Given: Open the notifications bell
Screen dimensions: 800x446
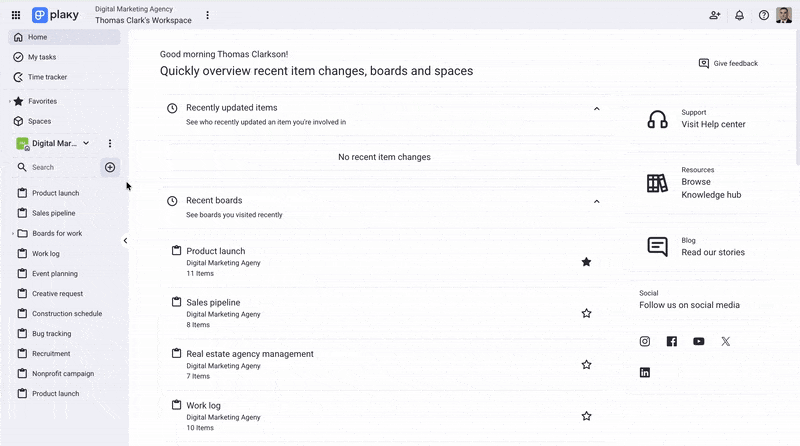Looking at the screenshot, I should 739,15.
